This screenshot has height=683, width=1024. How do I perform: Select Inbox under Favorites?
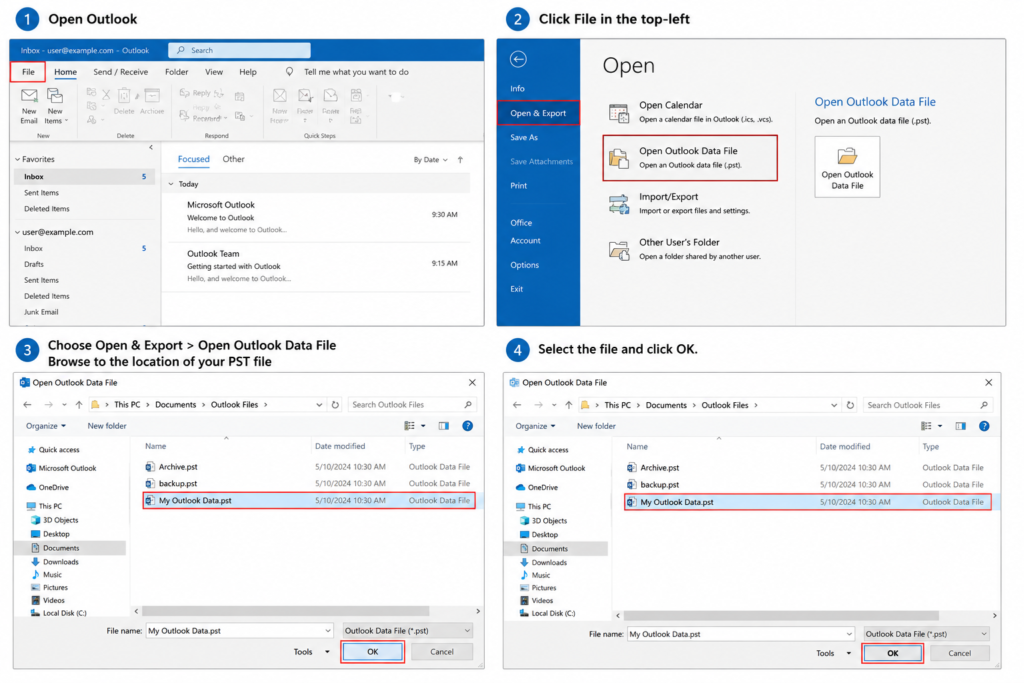(83, 176)
